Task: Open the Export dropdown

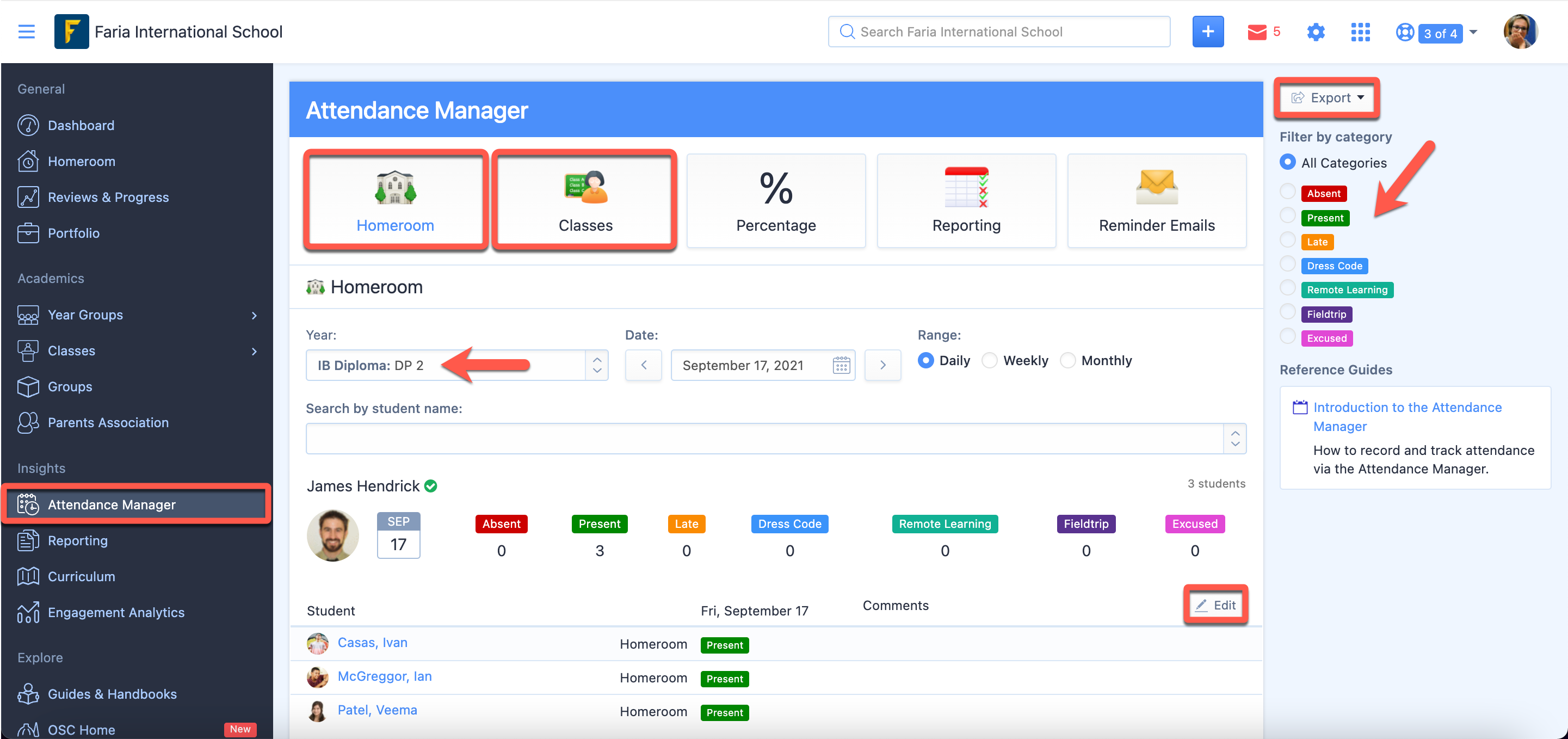Action: click(x=1327, y=98)
